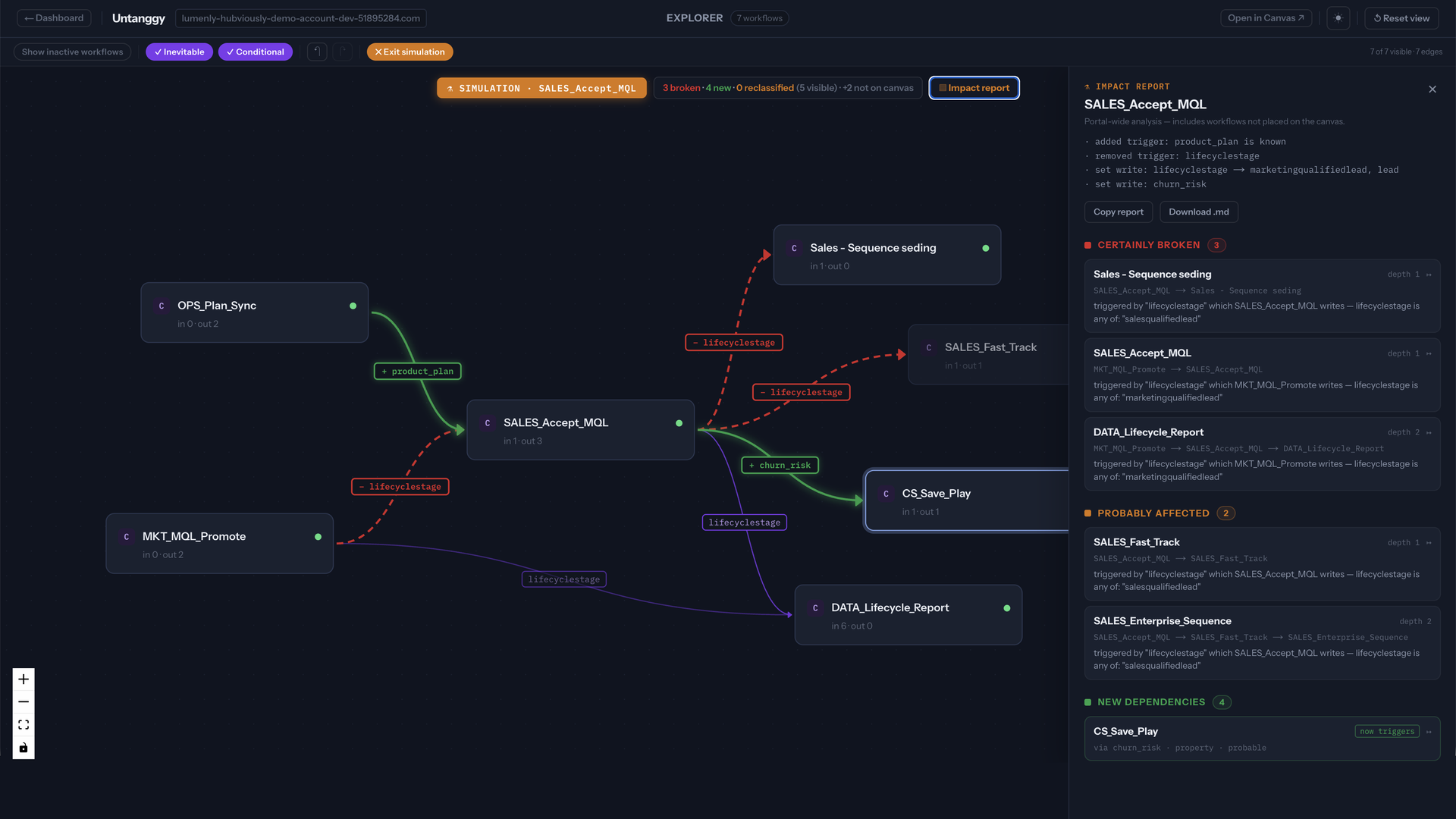Open in Canvas
The width and height of the screenshot is (1456, 819).
pyautogui.click(x=1266, y=18)
